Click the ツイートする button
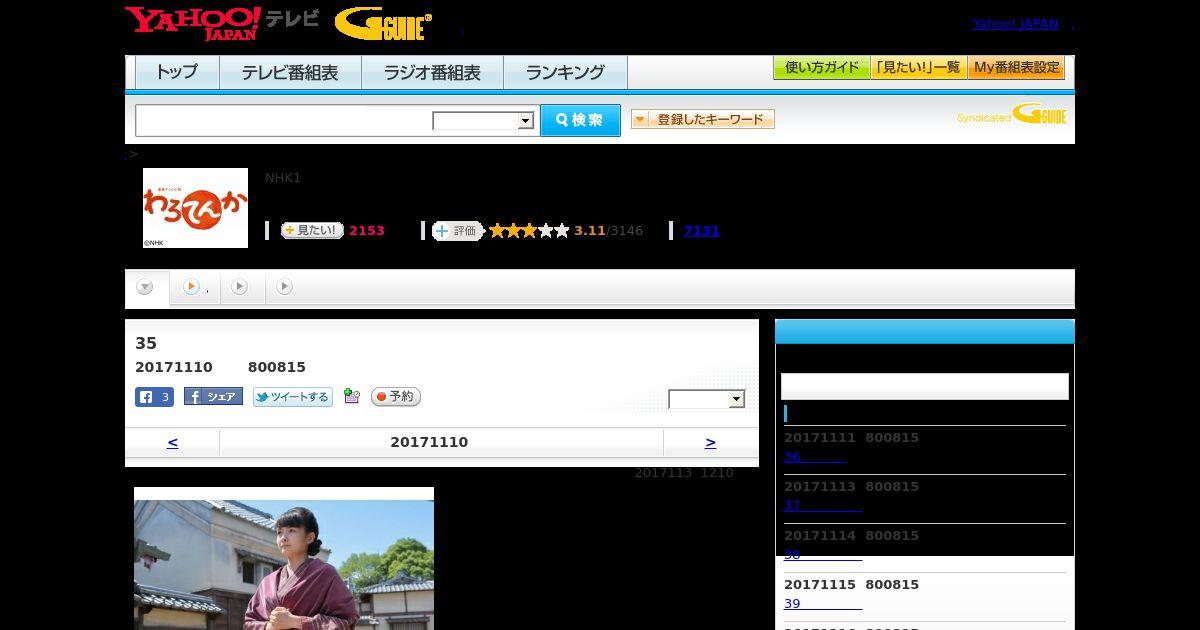The image size is (1200, 630). pos(293,397)
